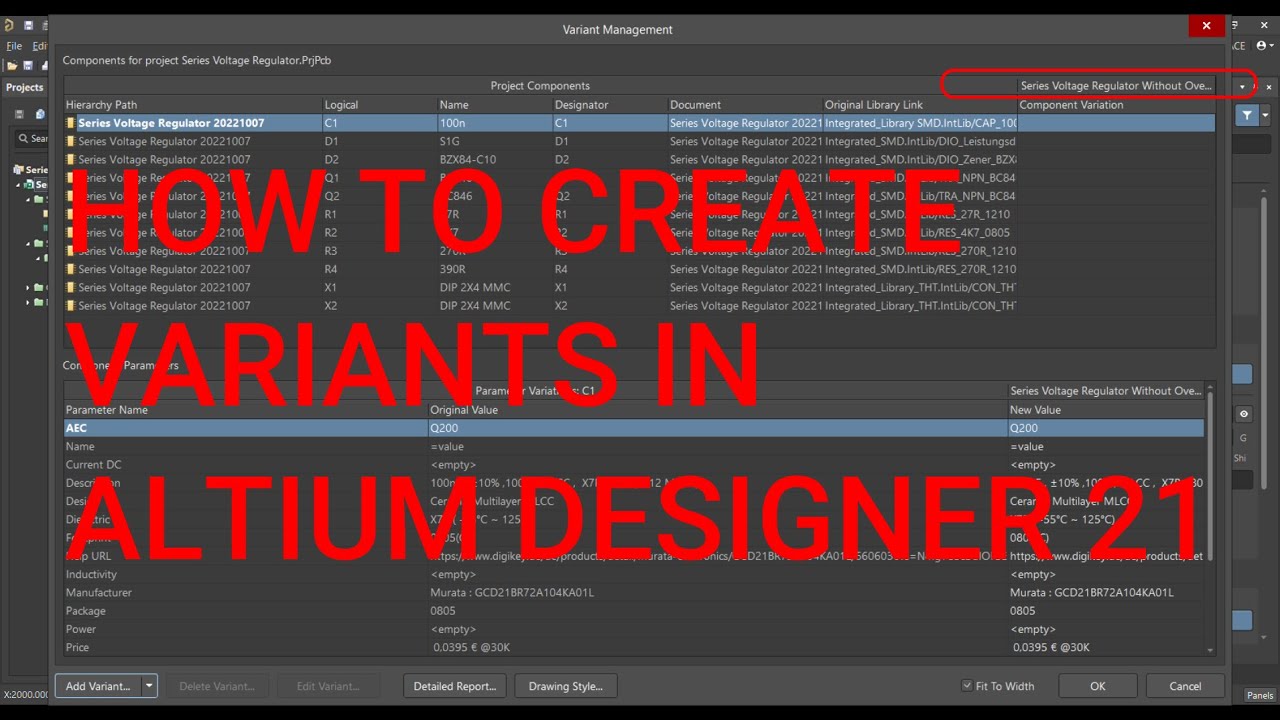Image resolution: width=1280 pixels, height=720 pixels.
Task: Click the Altium logo icon in background window
Action: [x=9, y=25]
